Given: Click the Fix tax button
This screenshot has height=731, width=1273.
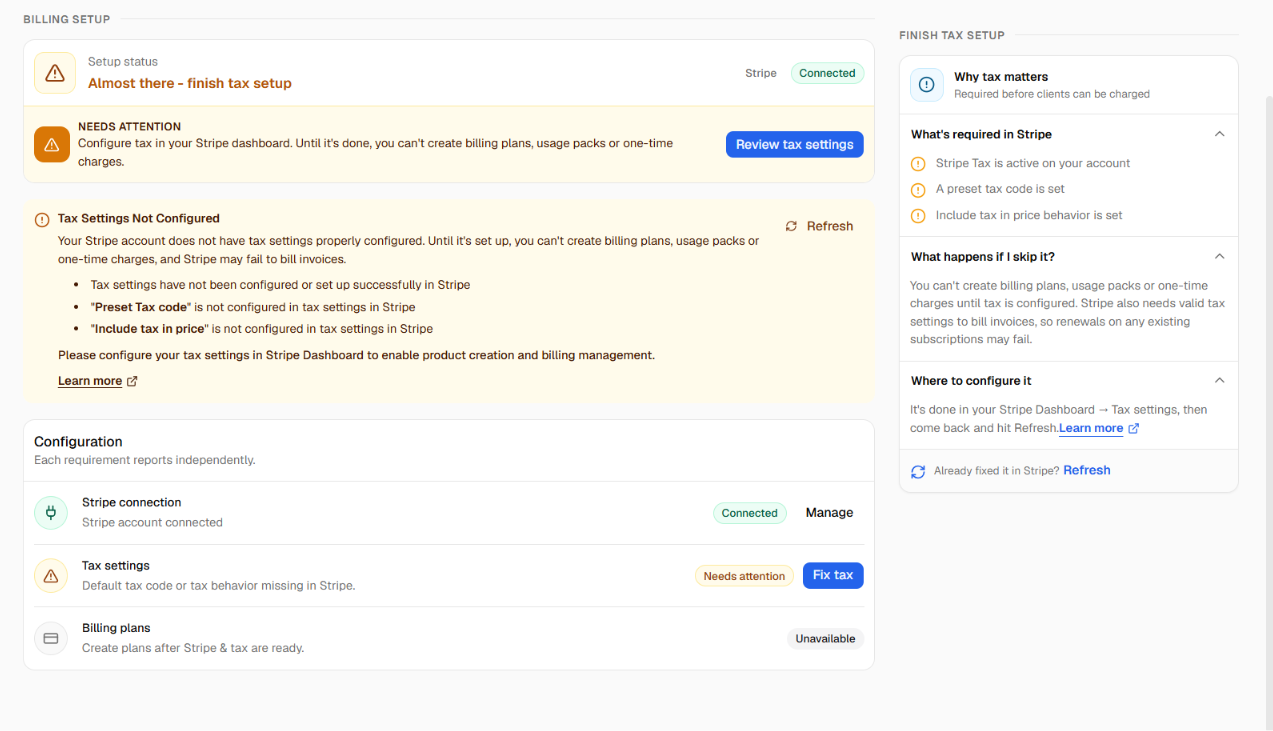Looking at the screenshot, I should (833, 575).
